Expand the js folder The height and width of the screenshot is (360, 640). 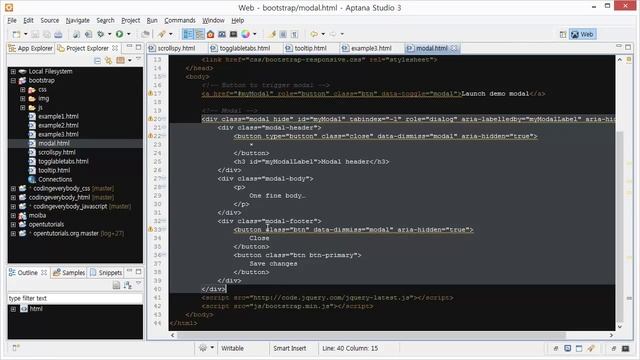pyautogui.click(x=23, y=107)
